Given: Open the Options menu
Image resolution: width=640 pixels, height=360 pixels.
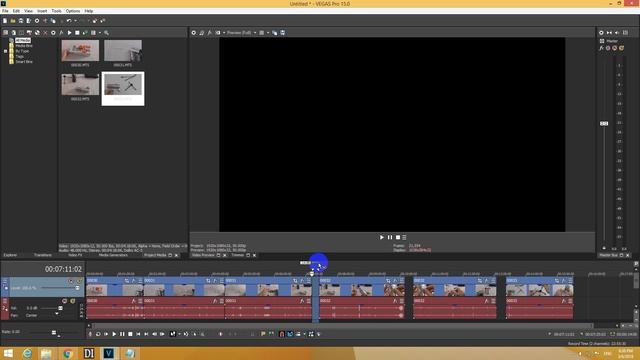Looking at the screenshot, I should (x=73, y=11).
